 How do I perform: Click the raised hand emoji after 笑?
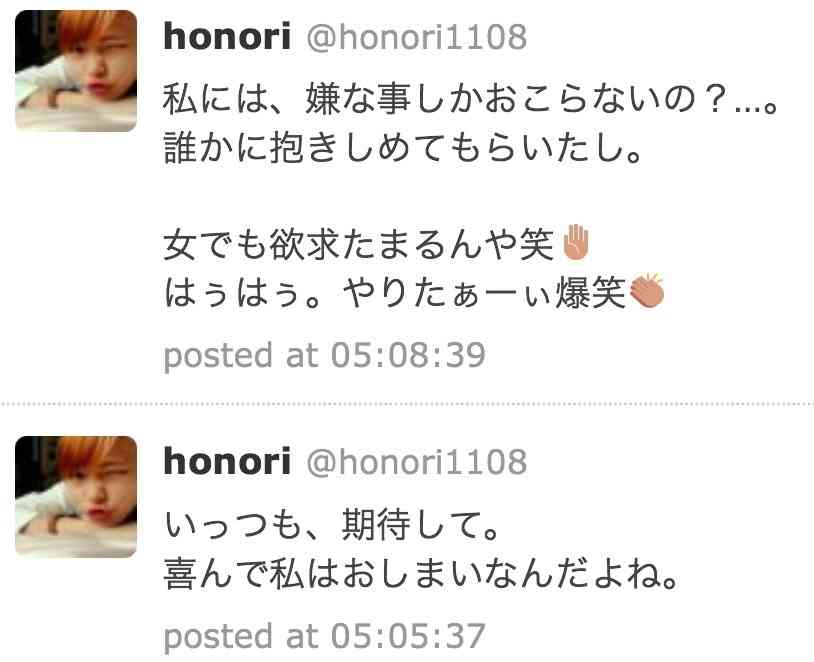click(576, 242)
